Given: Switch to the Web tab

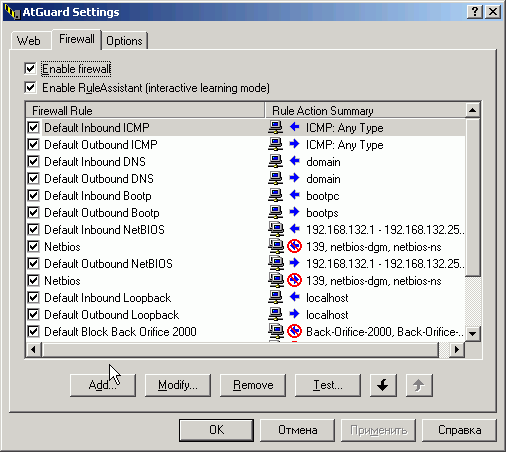Looking at the screenshot, I should (29, 41).
